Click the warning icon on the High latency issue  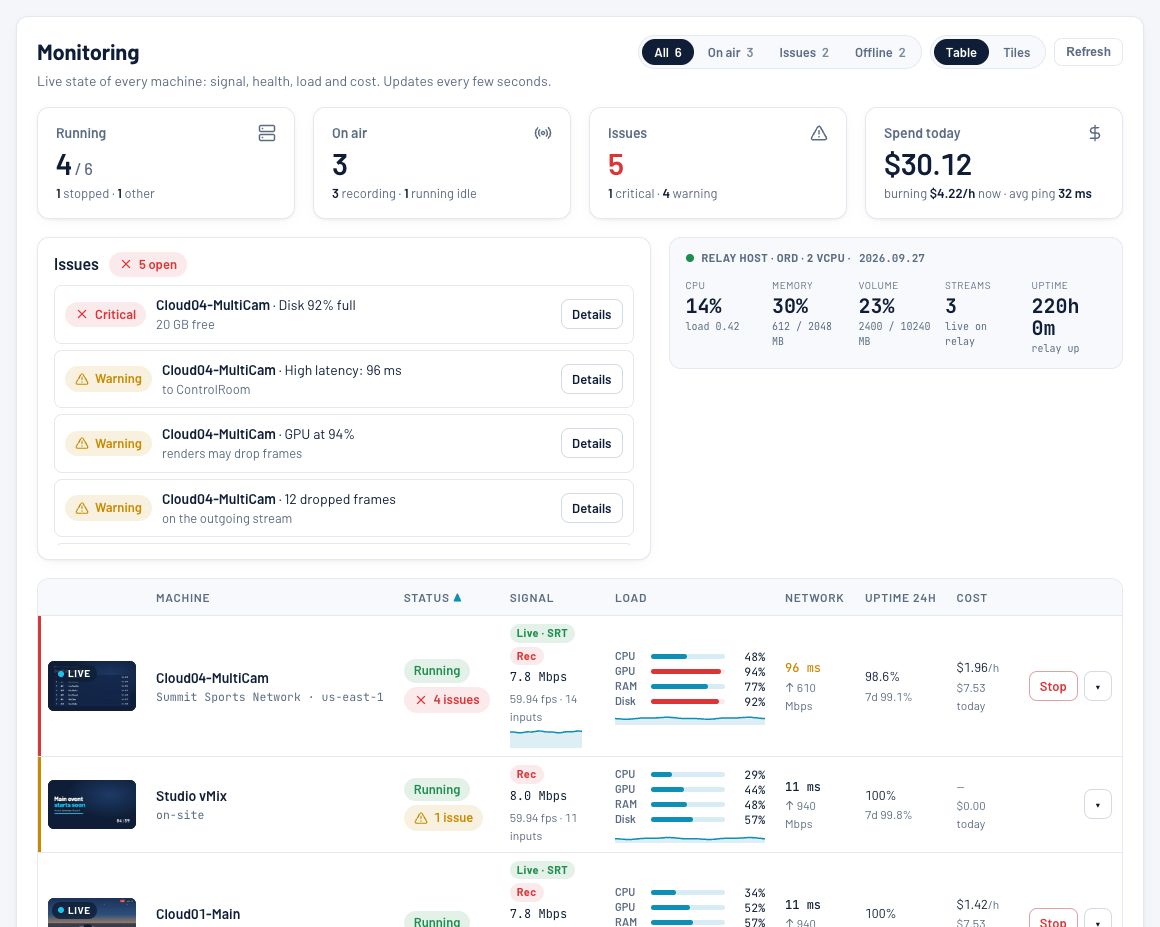coord(82,379)
